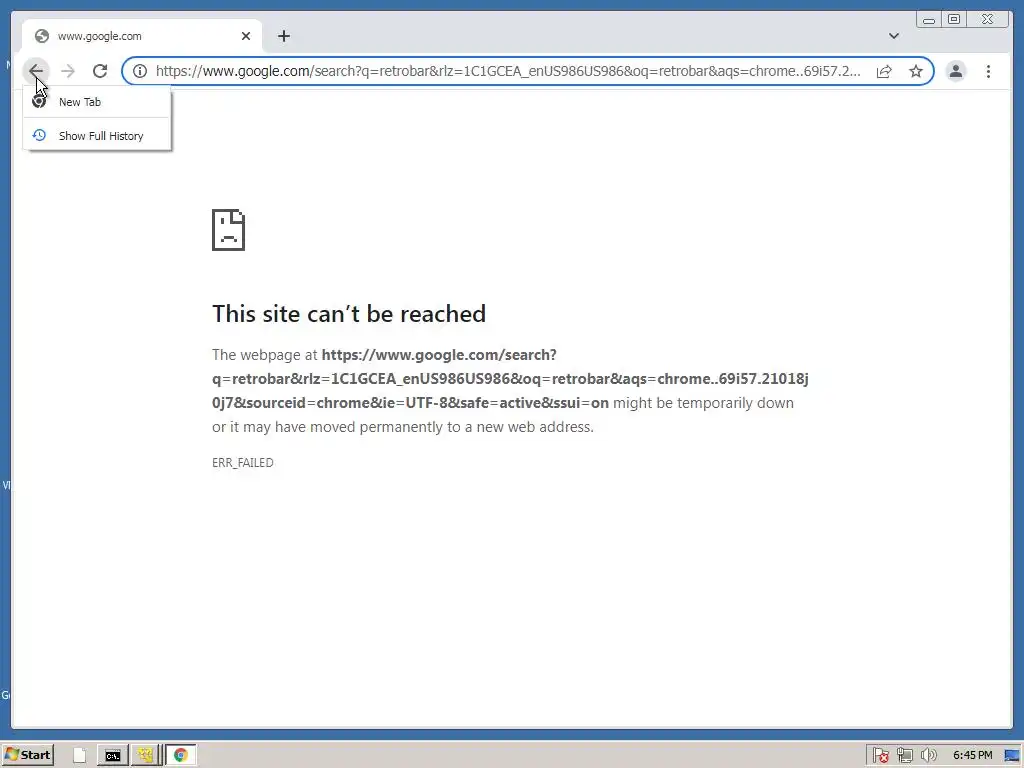The image size is (1024, 768).
Task: Click the sad page error icon
Action: pyautogui.click(x=229, y=230)
